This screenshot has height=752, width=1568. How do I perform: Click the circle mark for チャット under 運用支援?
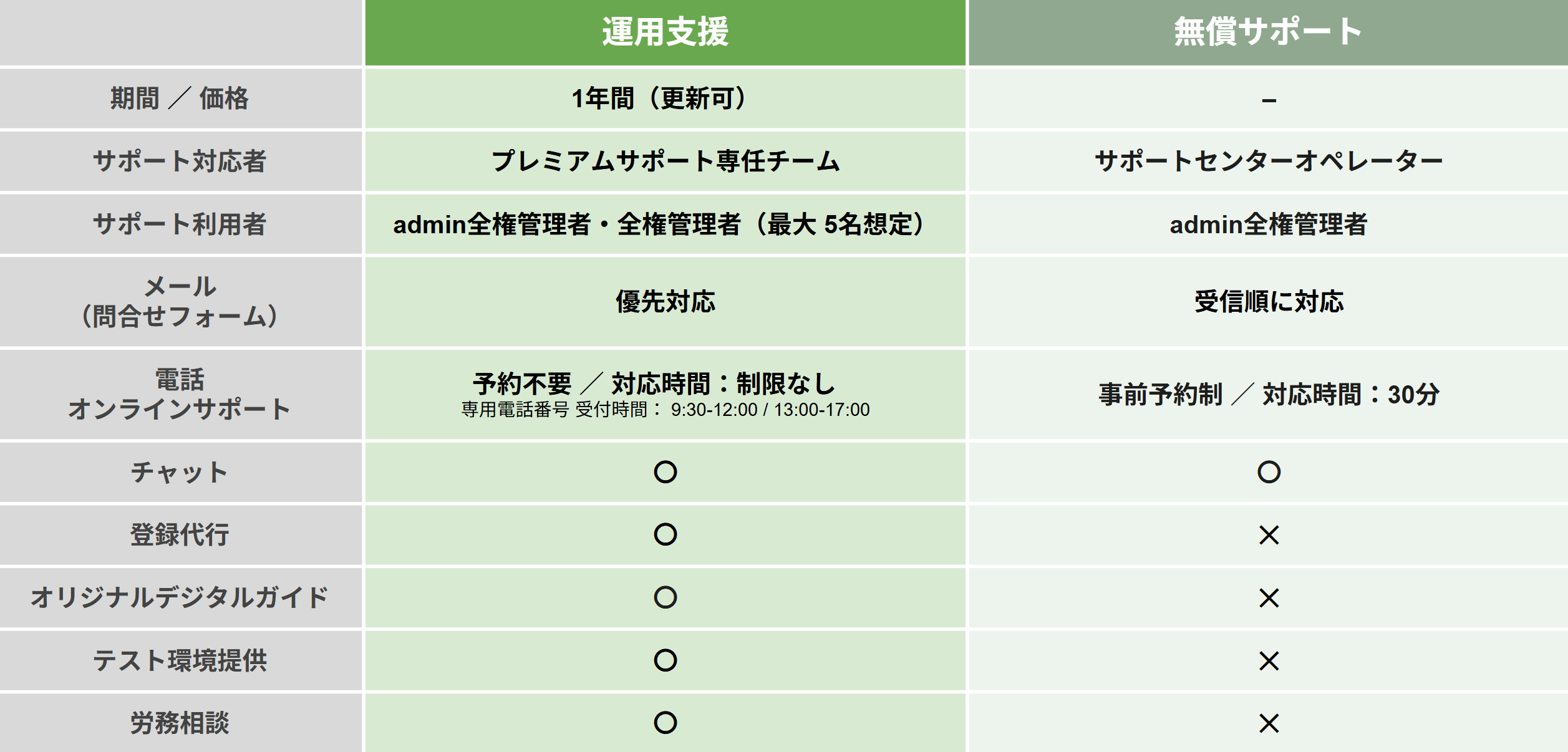[x=665, y=472]
